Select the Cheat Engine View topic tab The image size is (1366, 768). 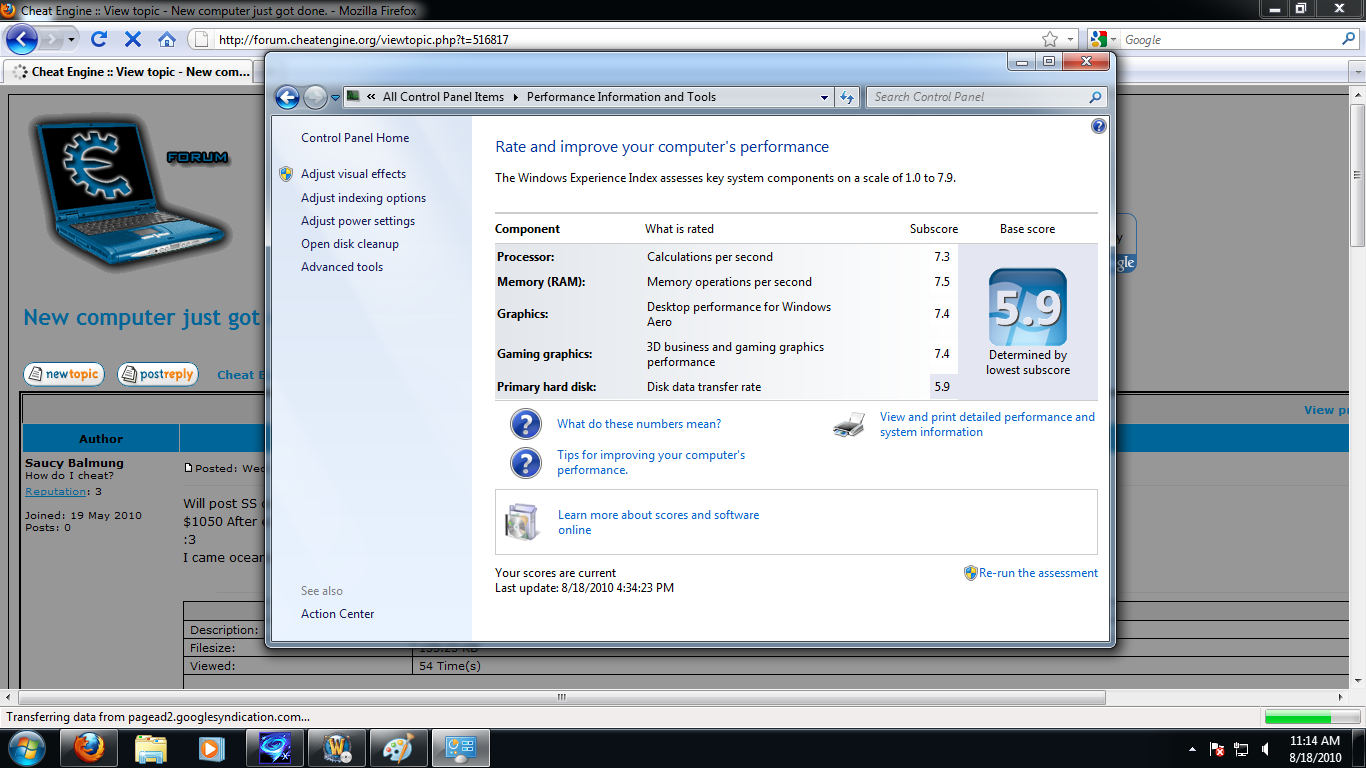(130, 72)
